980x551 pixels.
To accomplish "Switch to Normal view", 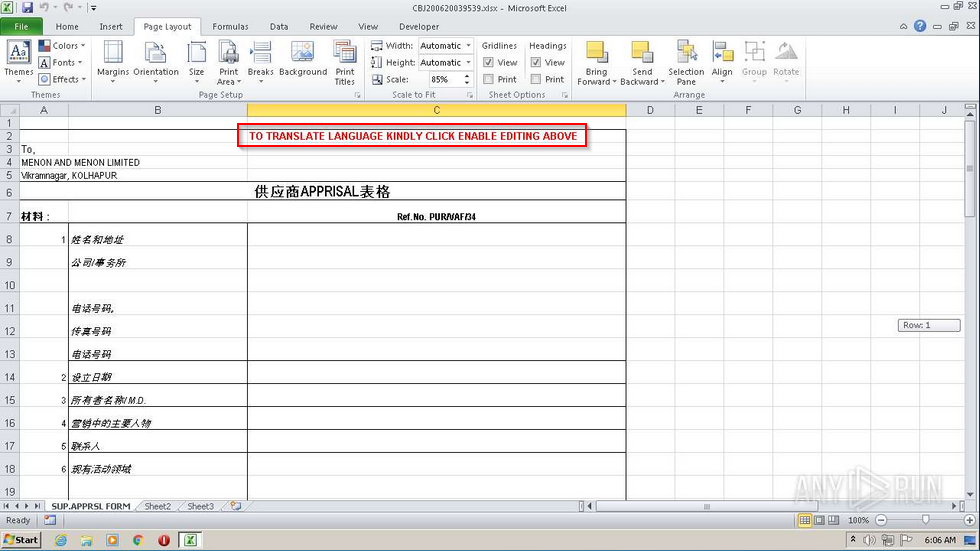I will click(x=805, y=520).
